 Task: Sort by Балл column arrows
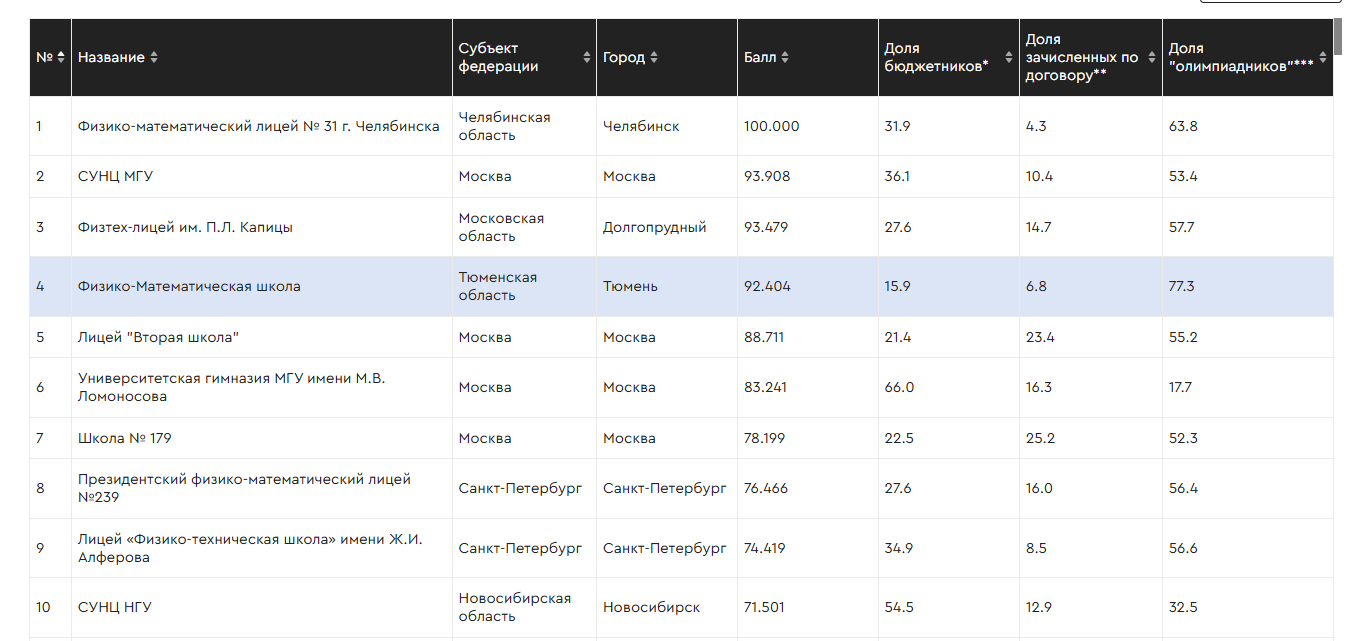[x=785, y=57]
